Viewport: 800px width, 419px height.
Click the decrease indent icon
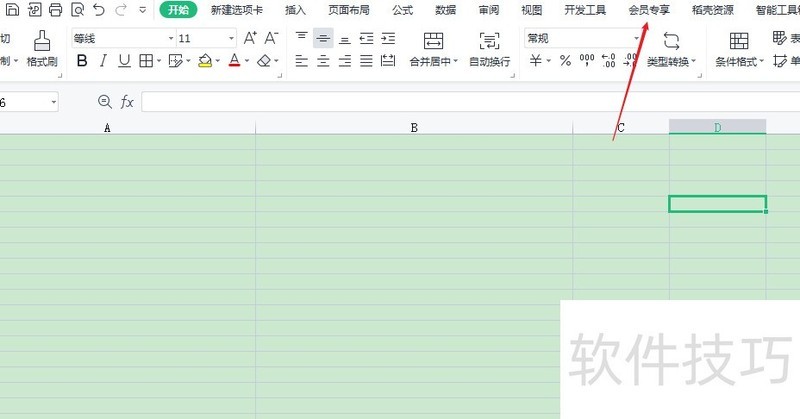pos(366,38)
